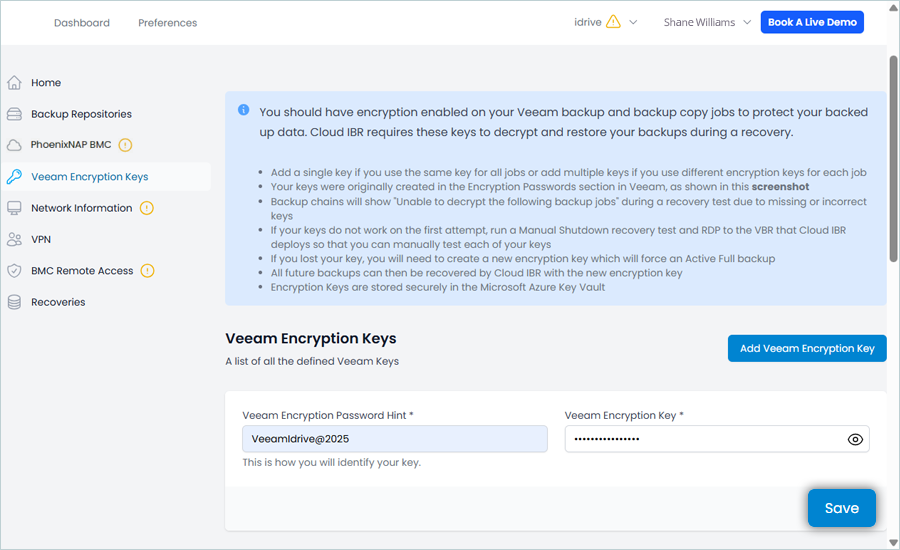This screenshot has width=900, height=550.
Task: Click warning badge next to PhoenixNAP BMC
Action: 125,145
